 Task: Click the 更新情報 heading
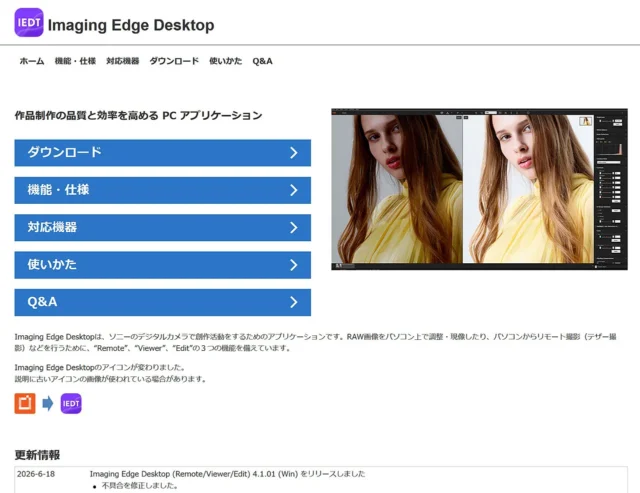37,455
